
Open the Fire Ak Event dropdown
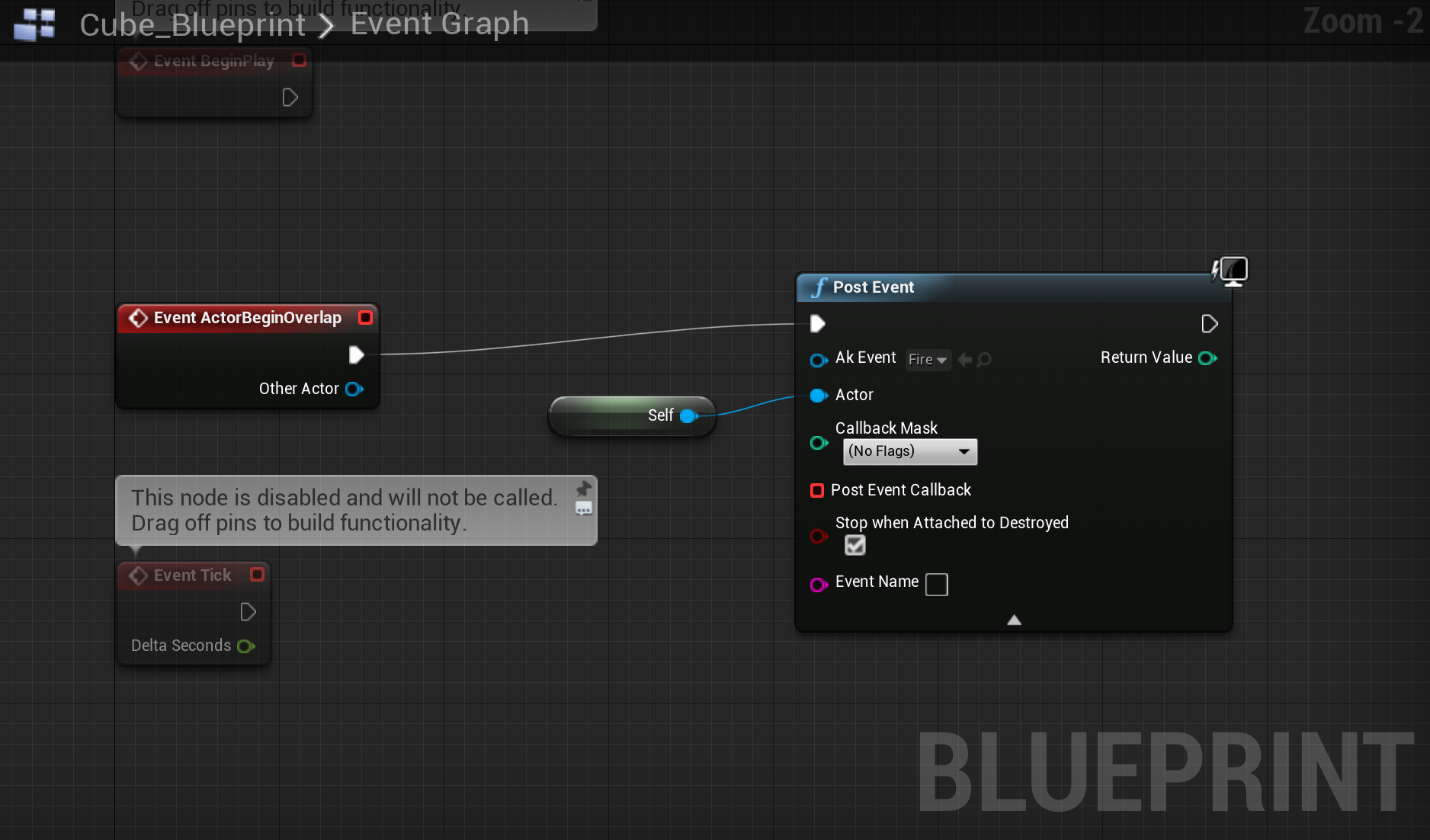[x=928, y=359]
